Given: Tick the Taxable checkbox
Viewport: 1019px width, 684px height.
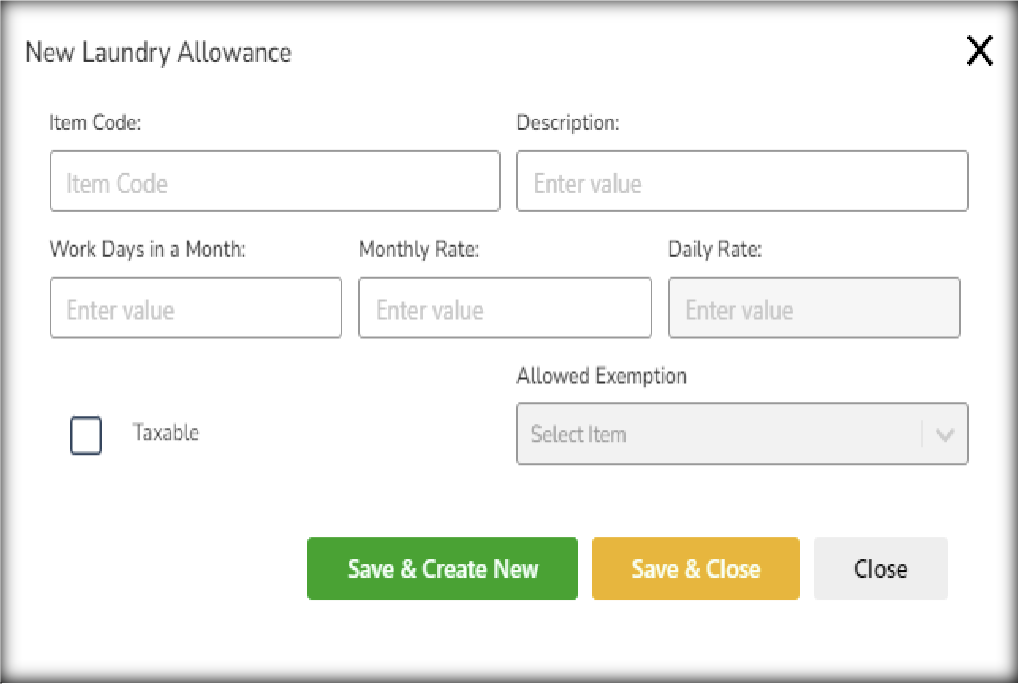Looking at the screenshot, I should point(86,436).
